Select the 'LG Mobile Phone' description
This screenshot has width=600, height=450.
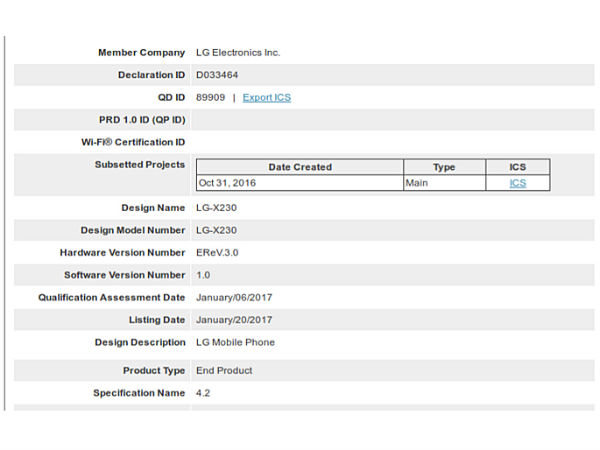[235, 342]
